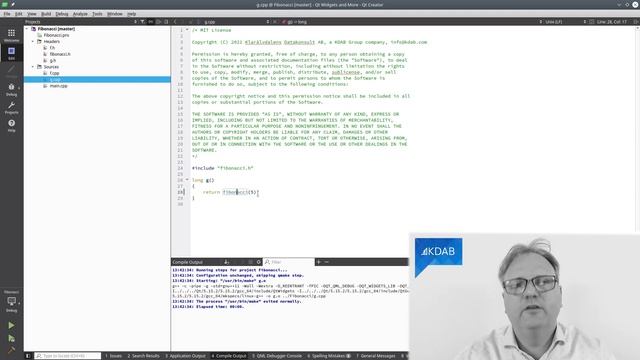Click the filter tree icon in Projects panel

142,22
